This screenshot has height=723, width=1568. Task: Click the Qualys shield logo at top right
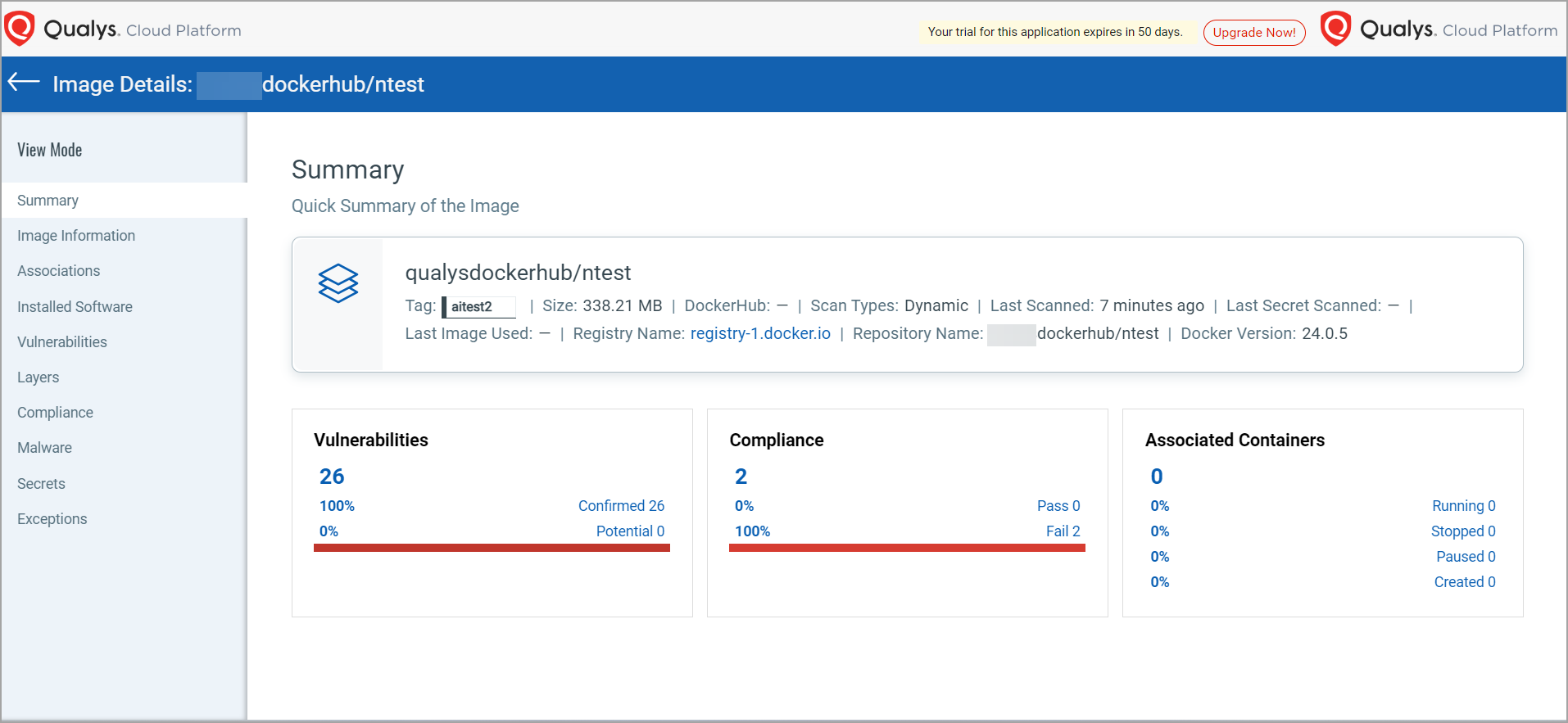coord(1335,29)
